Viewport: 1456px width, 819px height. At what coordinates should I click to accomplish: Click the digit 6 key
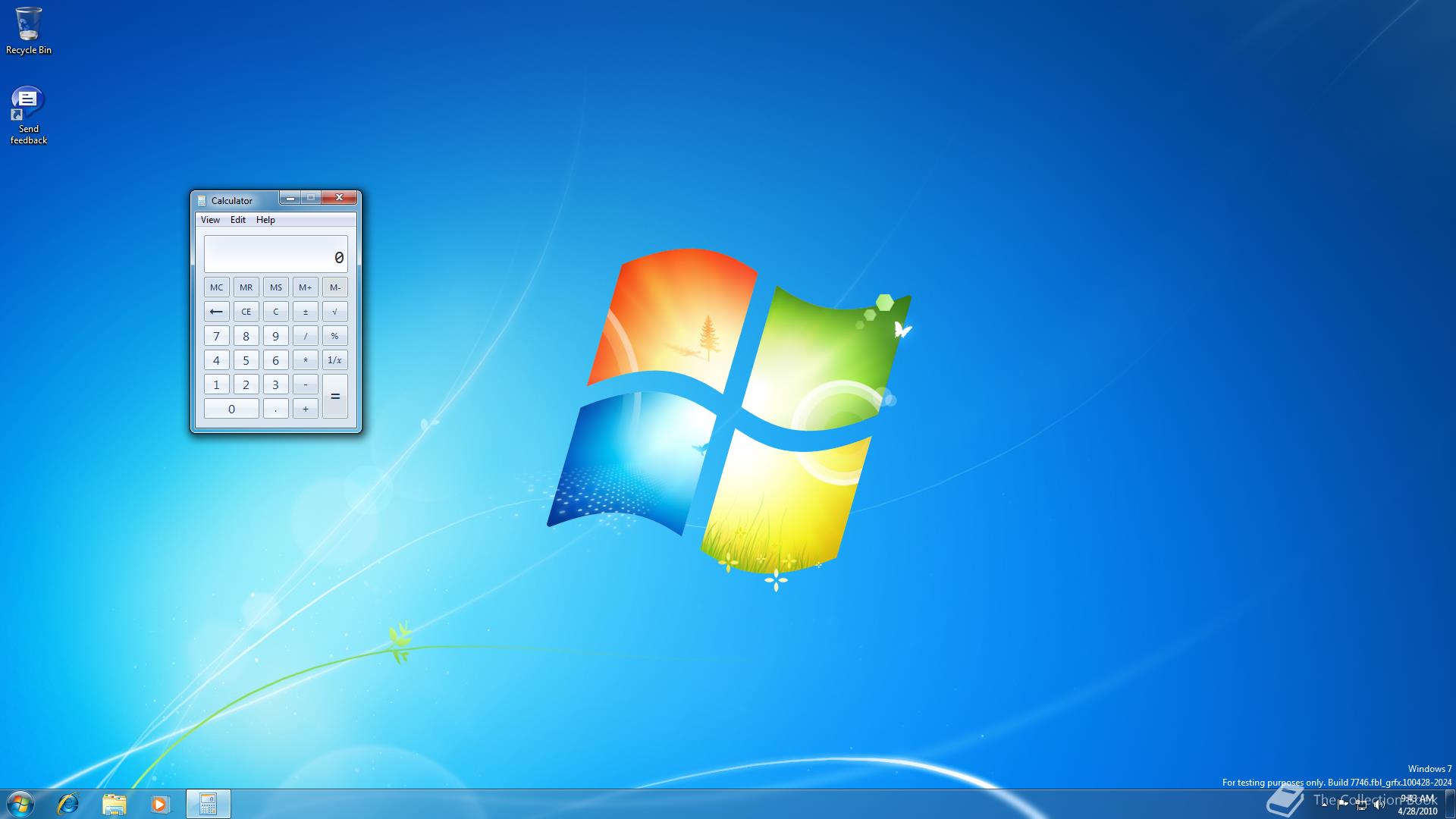tap(275, 360)
